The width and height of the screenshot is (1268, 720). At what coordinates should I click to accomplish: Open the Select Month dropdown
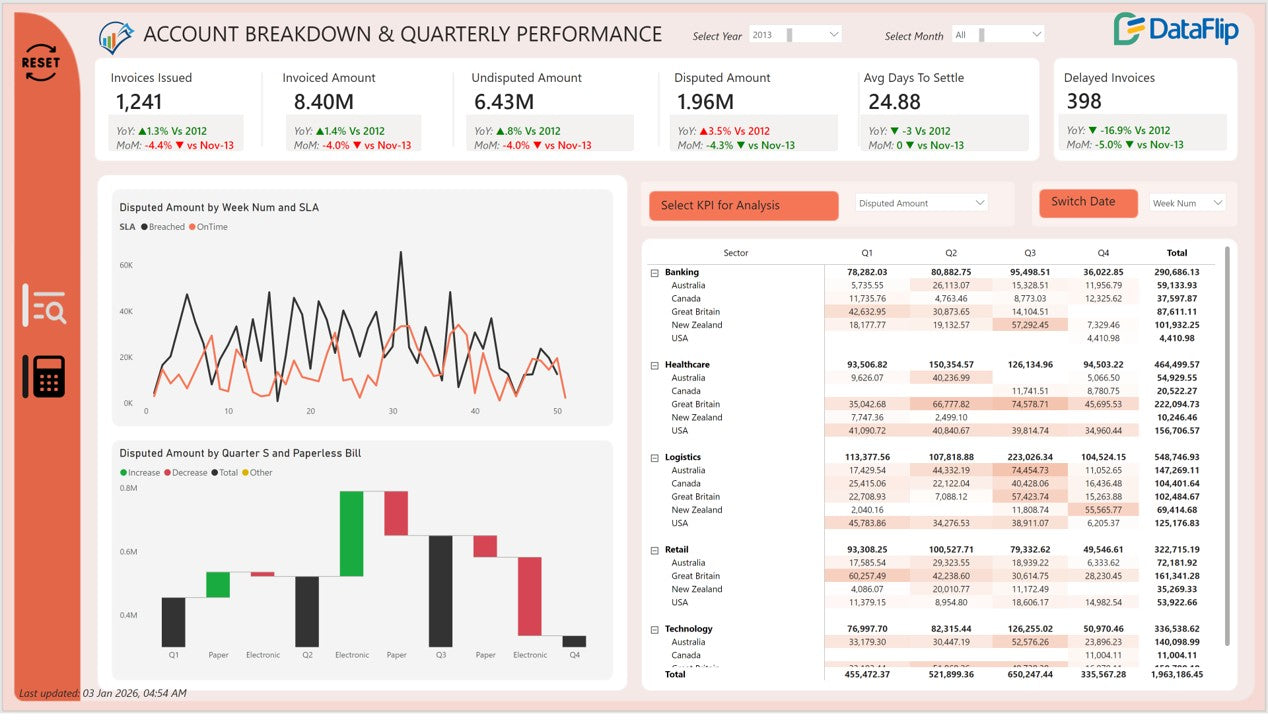click(x=997, y=35)
